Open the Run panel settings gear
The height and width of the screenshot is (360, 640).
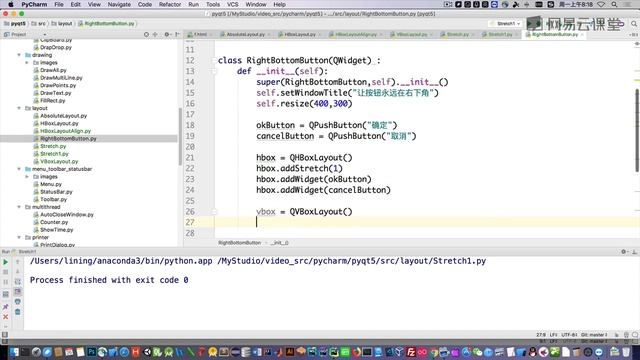click(x=624, y=252)
